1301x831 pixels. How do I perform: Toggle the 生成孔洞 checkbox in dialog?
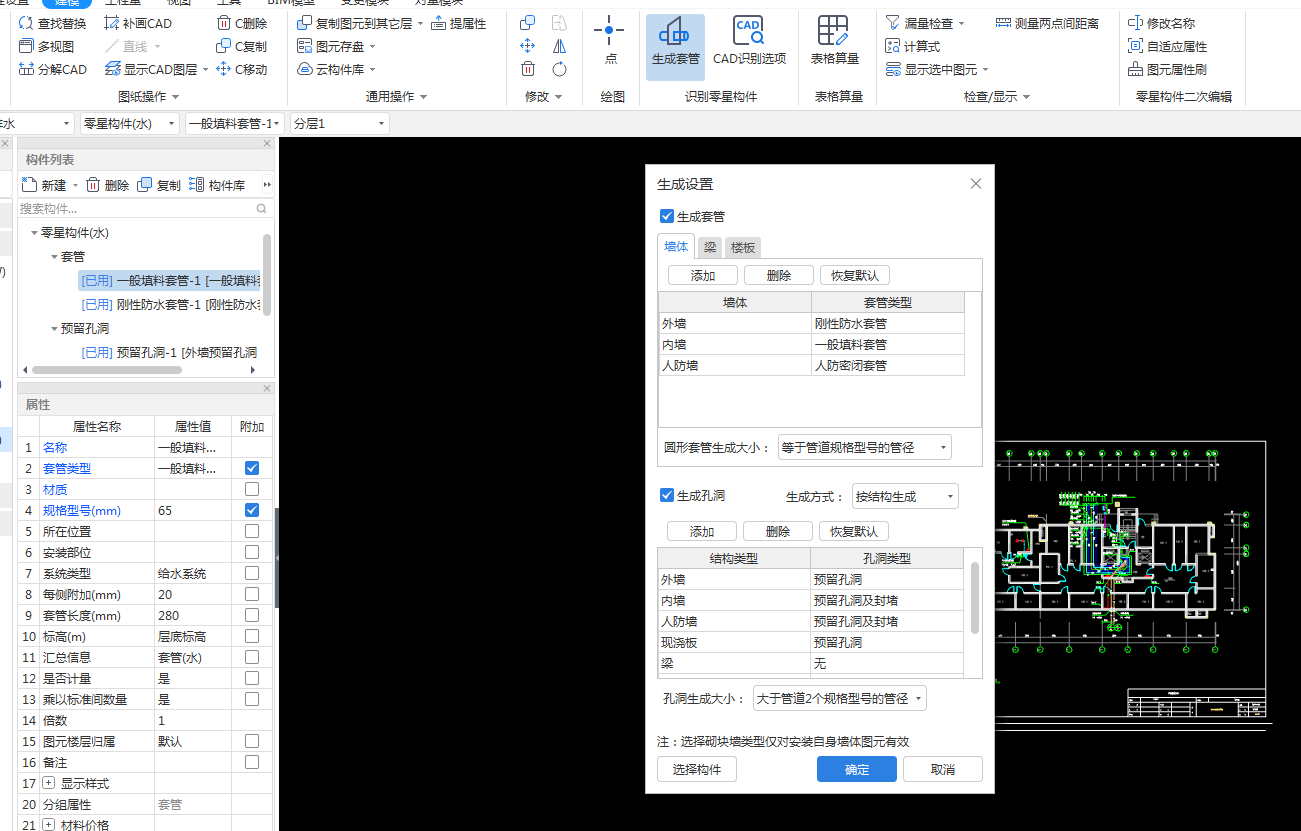(x=667, y=495)
